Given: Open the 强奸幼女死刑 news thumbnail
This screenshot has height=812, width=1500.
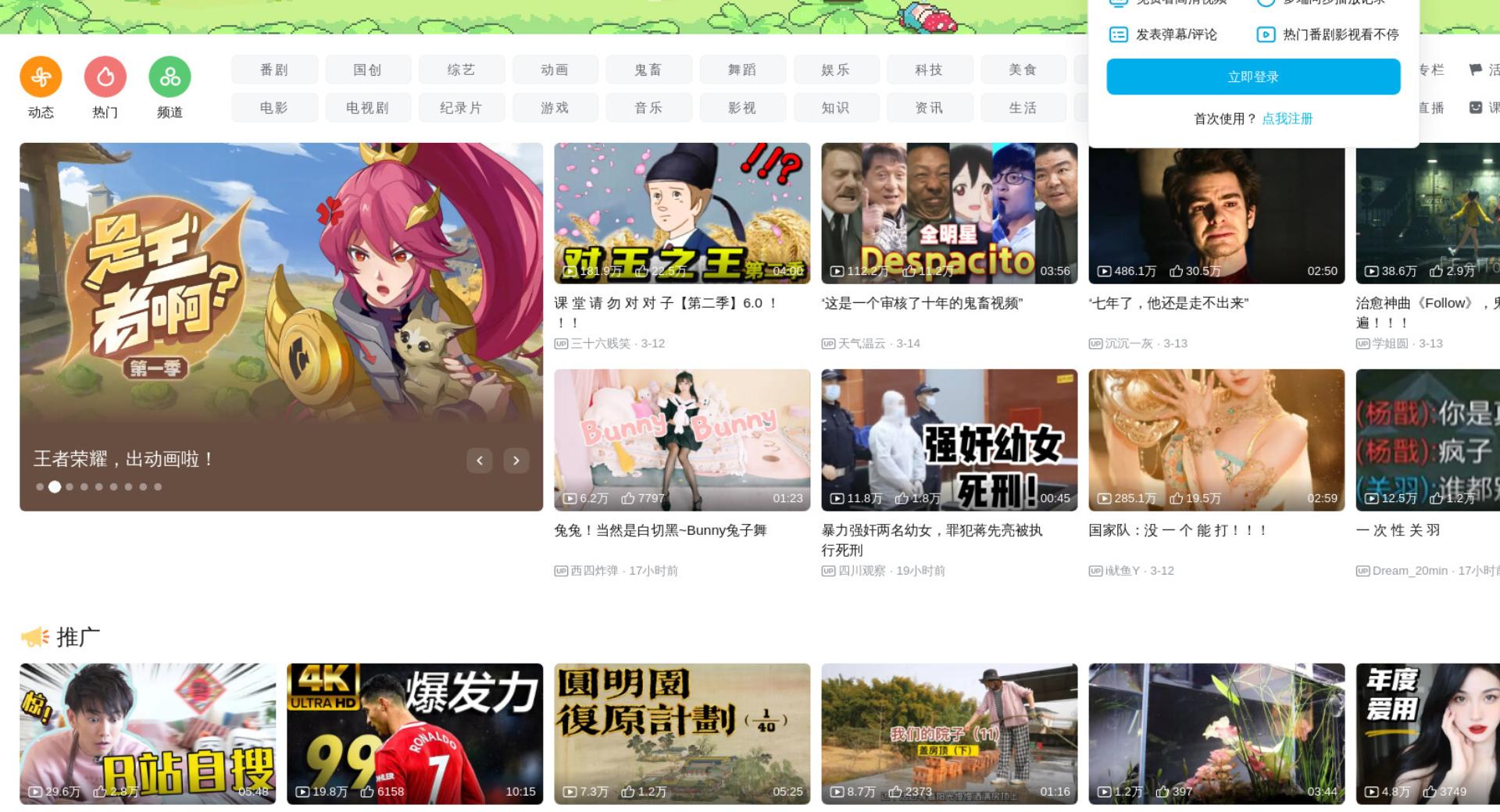Looking at the screenshot, I should pos(949,440).
